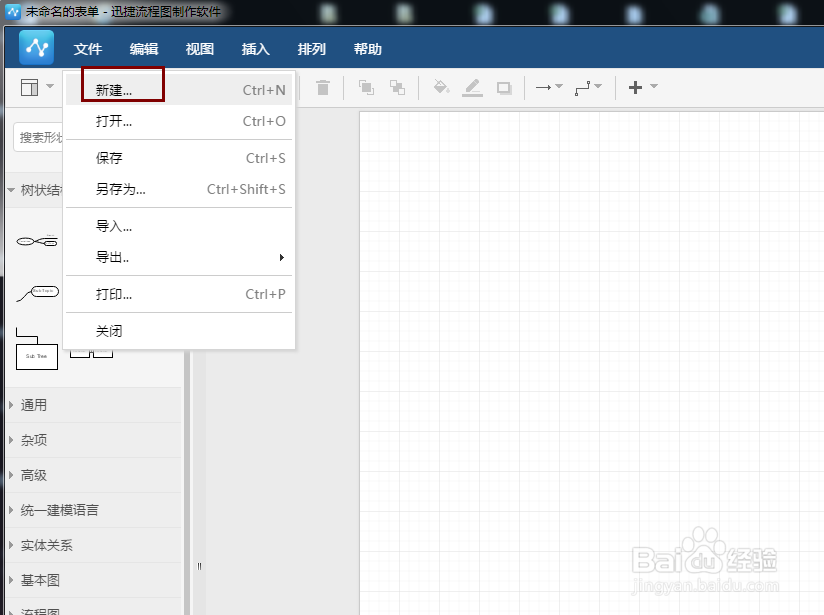
Task: Open the layout view dropdown arrow
Action: pos(50,86)
